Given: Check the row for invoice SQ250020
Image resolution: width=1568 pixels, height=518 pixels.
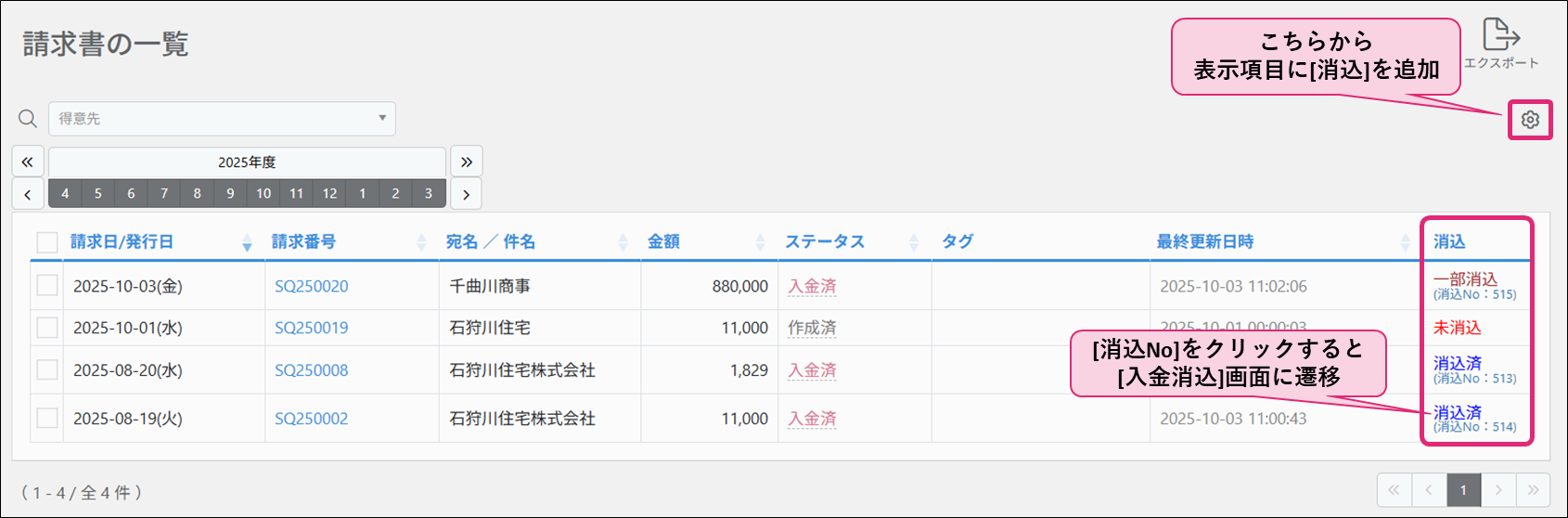Looking at the screenshot, I should [x=47, y=286].
